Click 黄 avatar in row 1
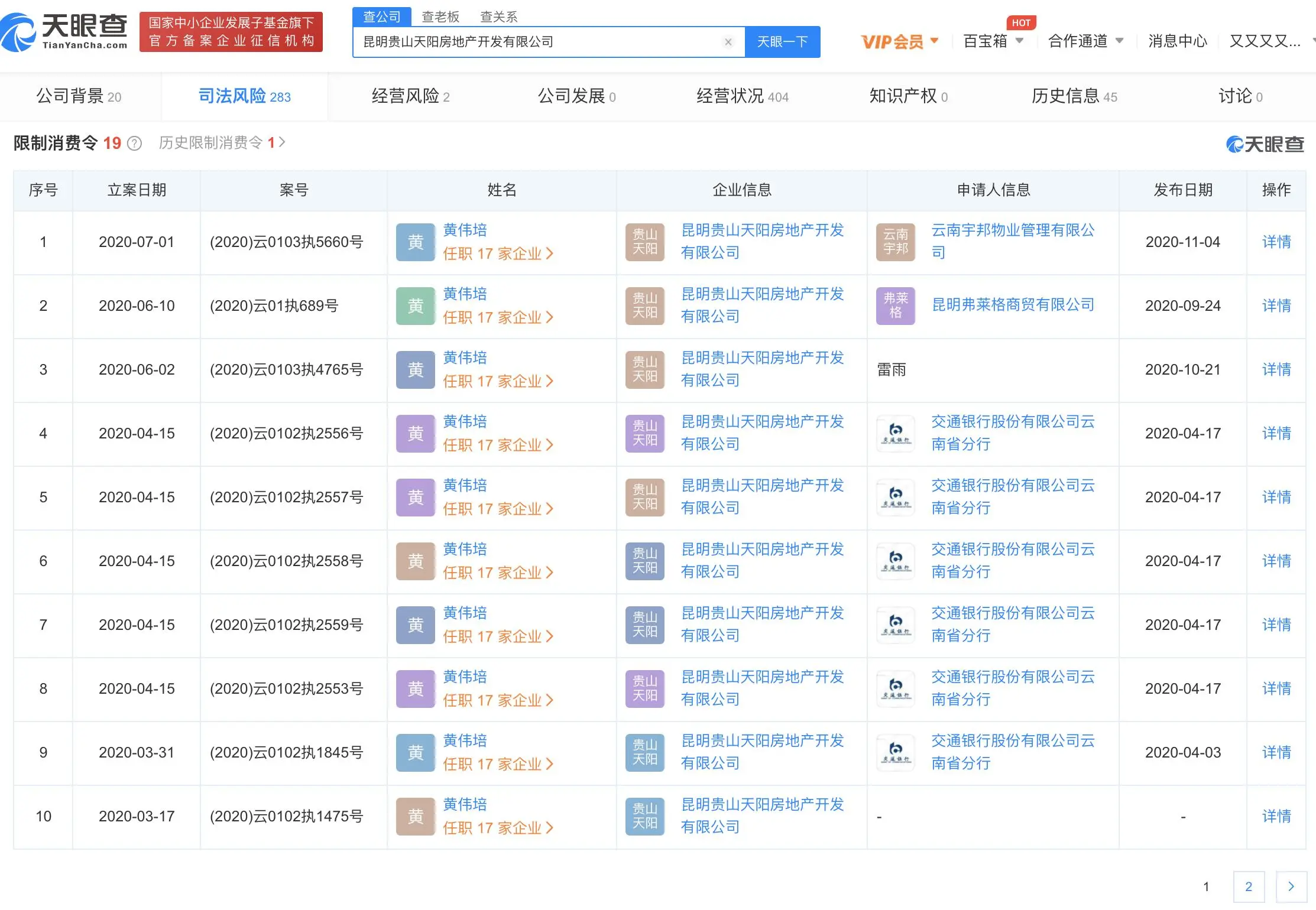 pos(416,242)
